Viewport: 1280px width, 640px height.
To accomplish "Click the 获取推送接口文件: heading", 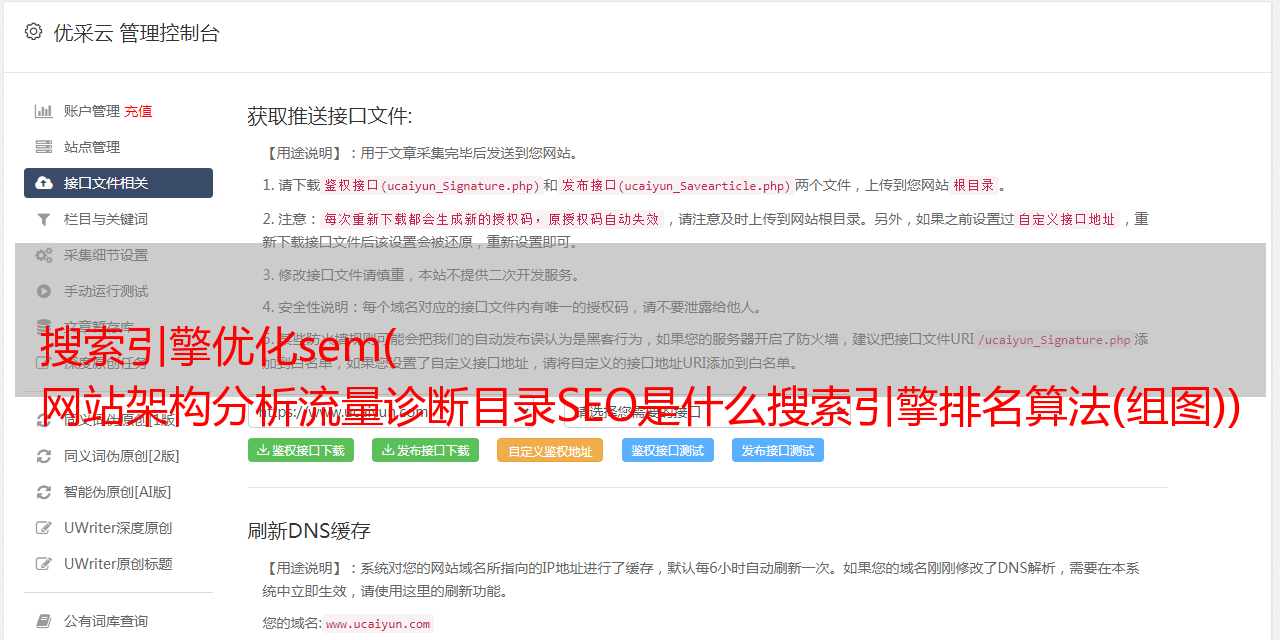I will [330, 116].
